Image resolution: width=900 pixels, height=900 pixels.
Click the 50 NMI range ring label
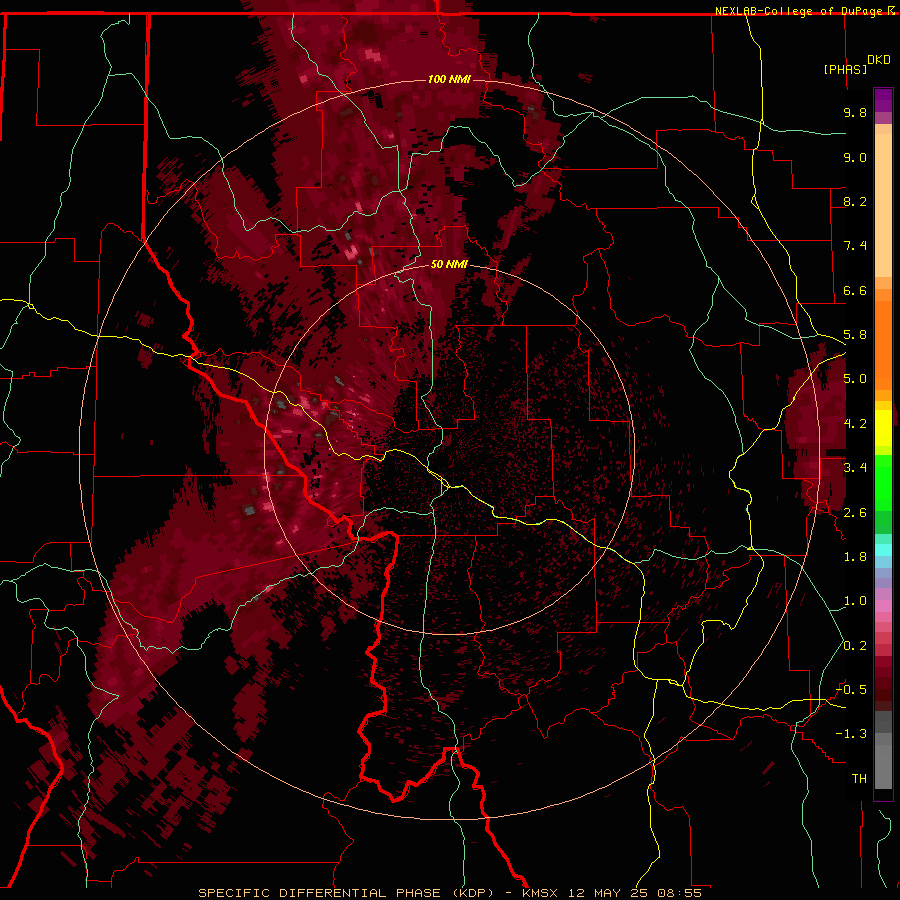point(449,265)
